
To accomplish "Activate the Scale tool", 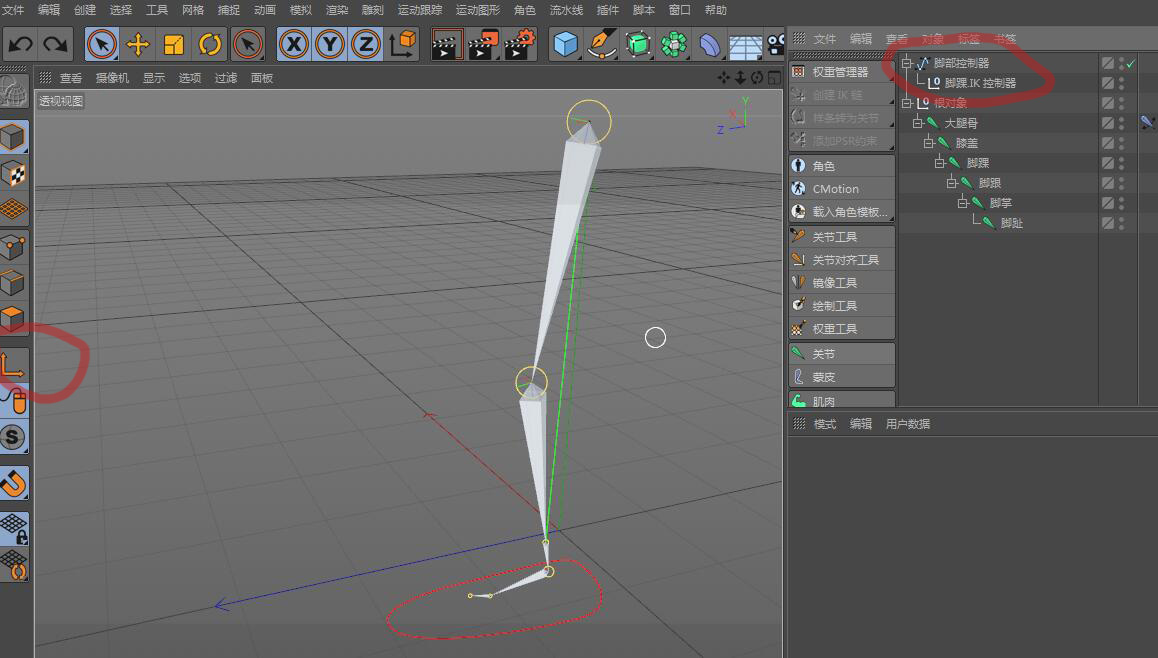I will (x=174, y=44).
